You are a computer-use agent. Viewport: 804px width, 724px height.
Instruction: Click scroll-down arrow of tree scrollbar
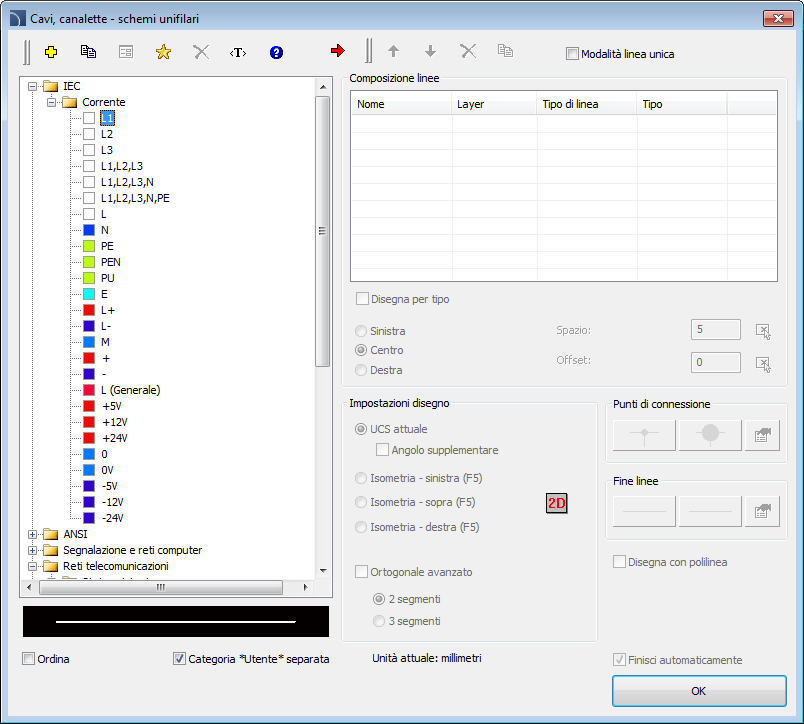[323, 571]
